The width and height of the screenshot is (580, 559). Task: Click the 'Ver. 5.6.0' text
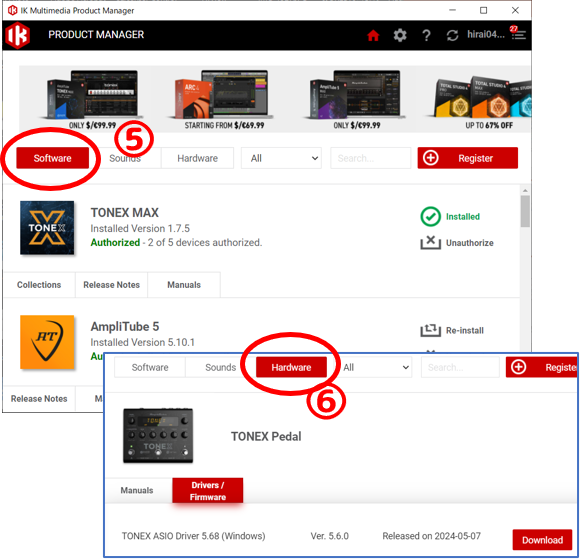(329, 536)
